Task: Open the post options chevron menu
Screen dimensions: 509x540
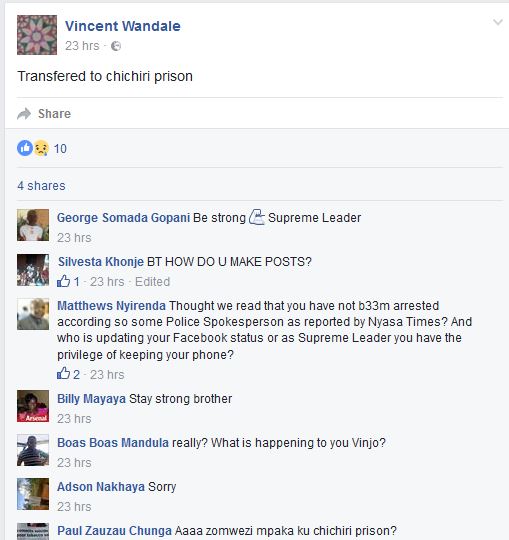Action: (x=498, y=23)
